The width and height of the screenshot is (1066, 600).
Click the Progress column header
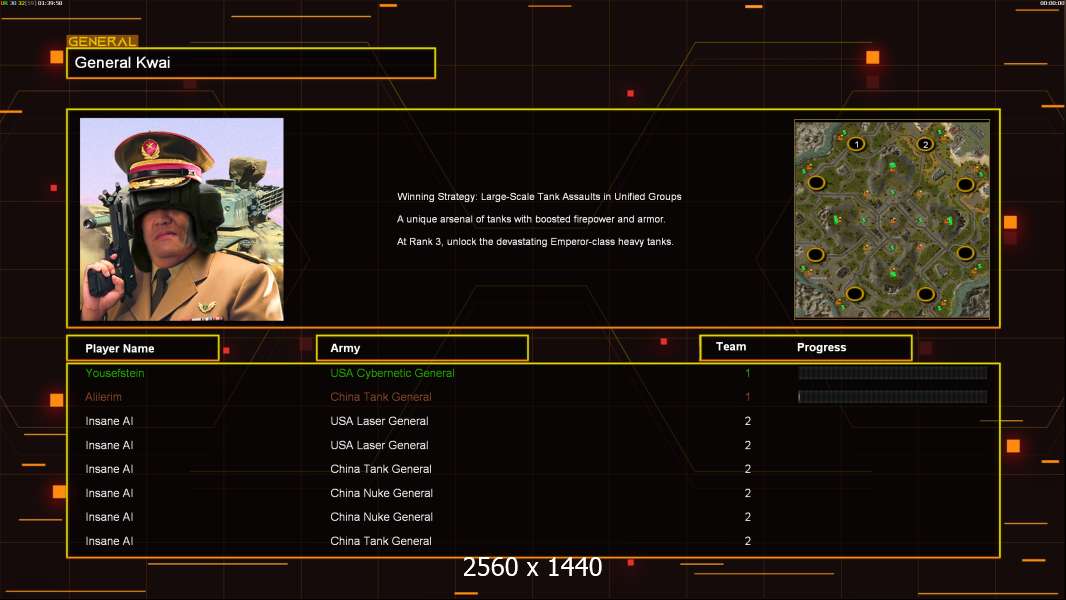pos(821,348)
